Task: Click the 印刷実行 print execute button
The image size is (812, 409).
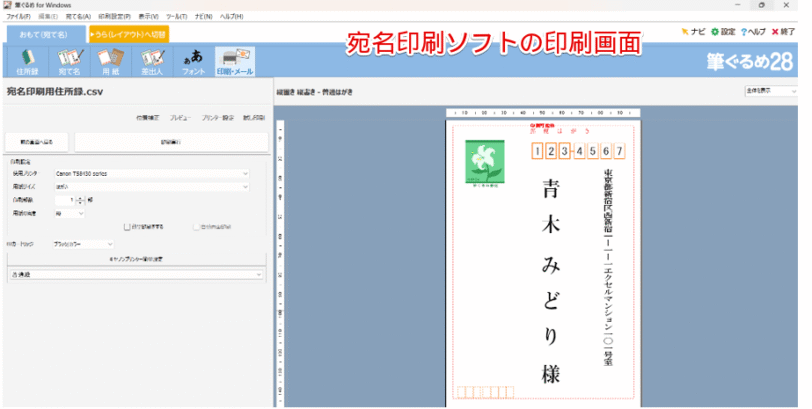Action: 171,142
